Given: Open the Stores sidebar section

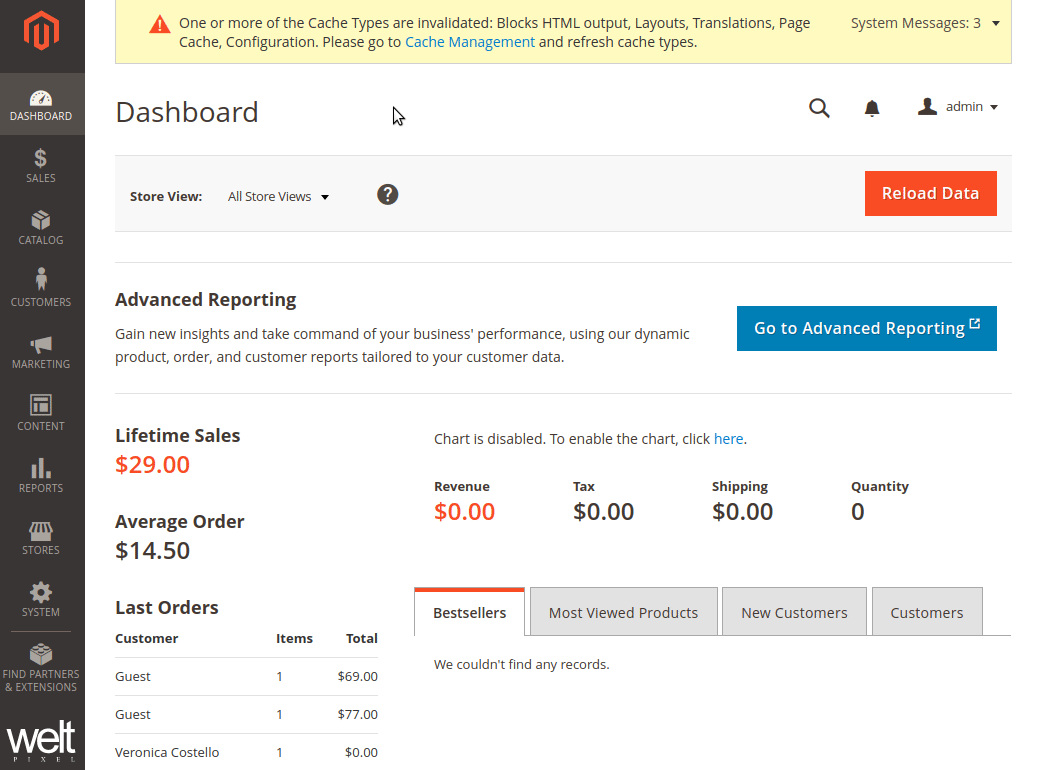Looking at the screenshot, I should click(x=41, y=537).
